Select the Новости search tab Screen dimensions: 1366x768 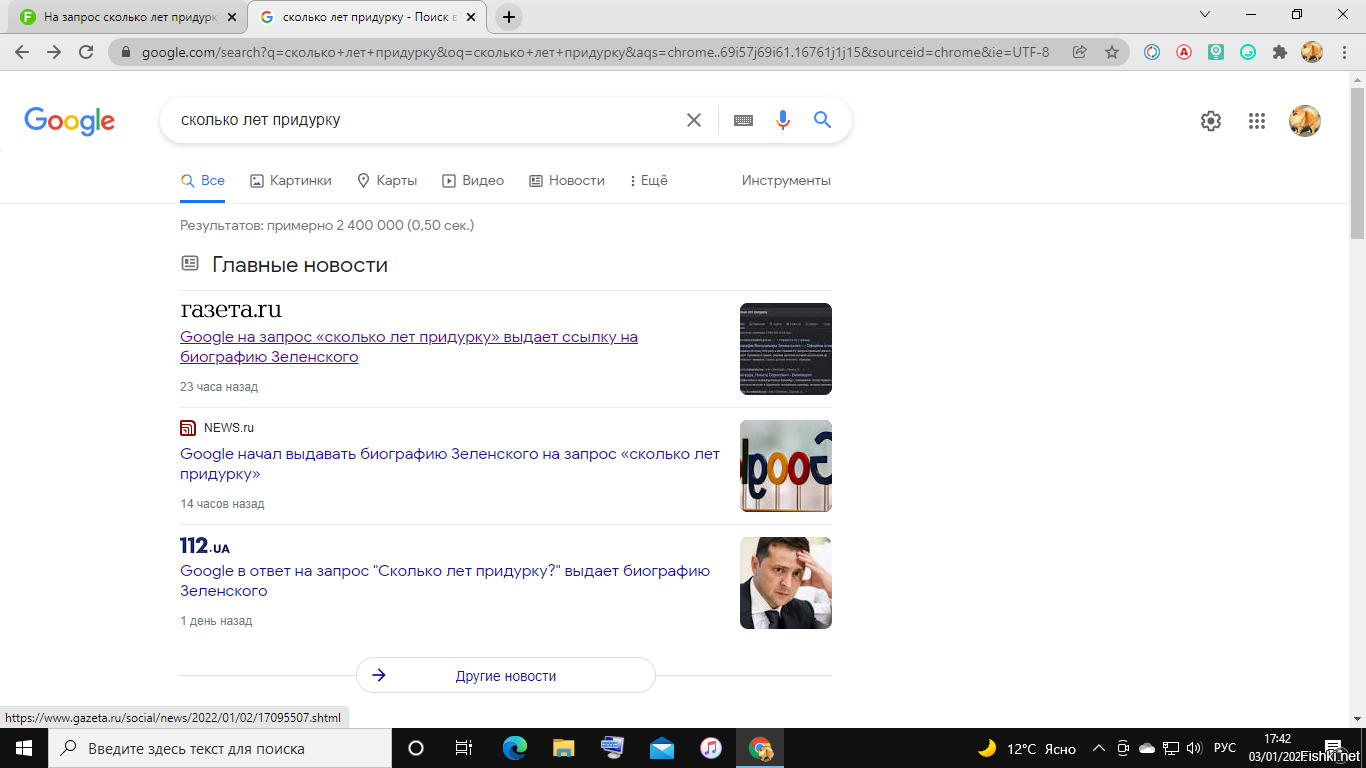(x=566, y=181)
